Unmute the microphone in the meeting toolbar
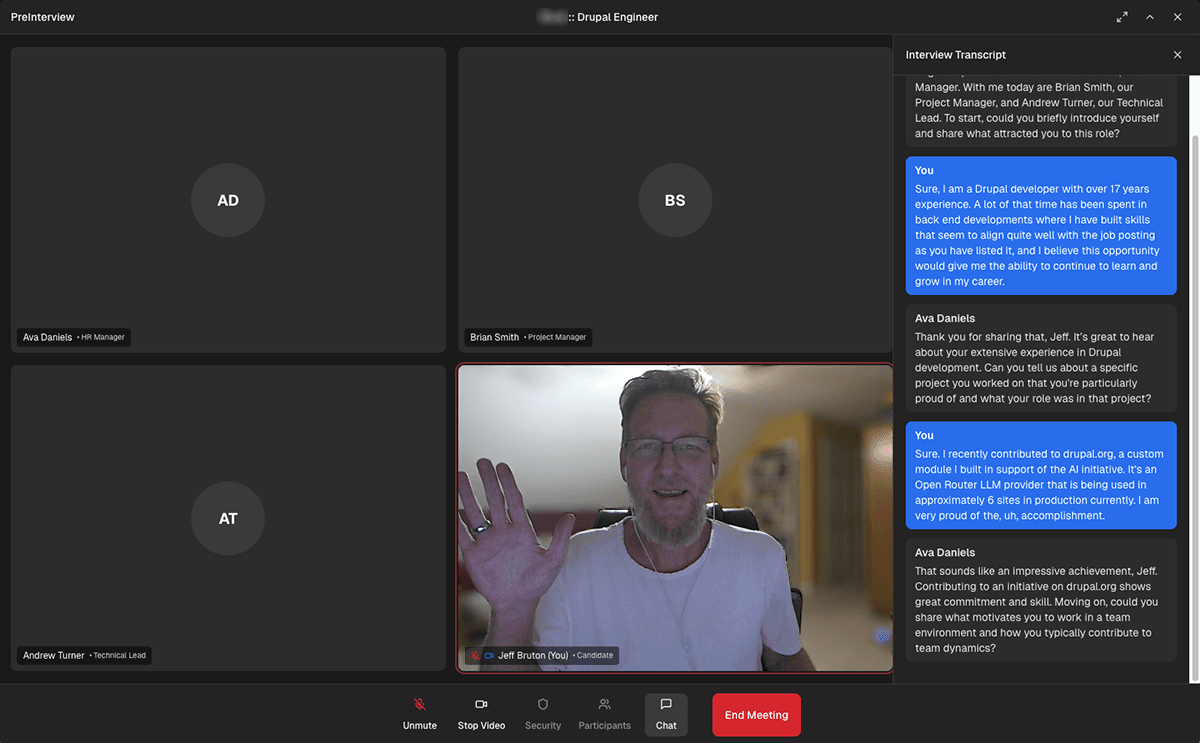Image resolution: width=1200 pixels, height=743 pixels. coord(420,714)
